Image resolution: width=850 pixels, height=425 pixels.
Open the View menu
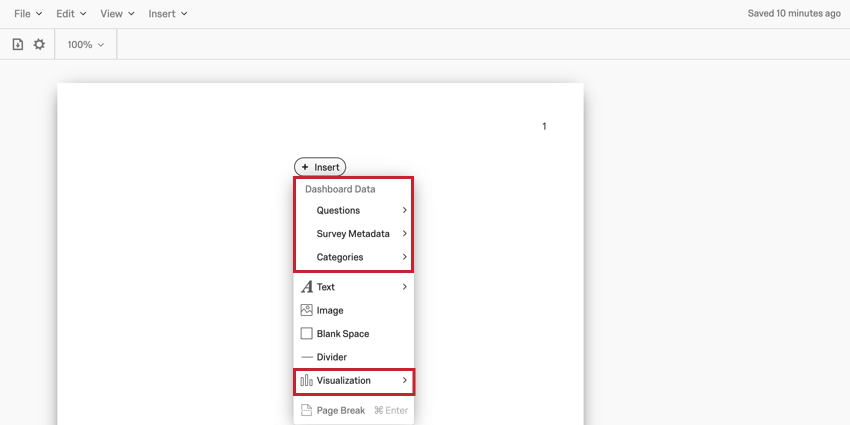click(x=117, y=14)
